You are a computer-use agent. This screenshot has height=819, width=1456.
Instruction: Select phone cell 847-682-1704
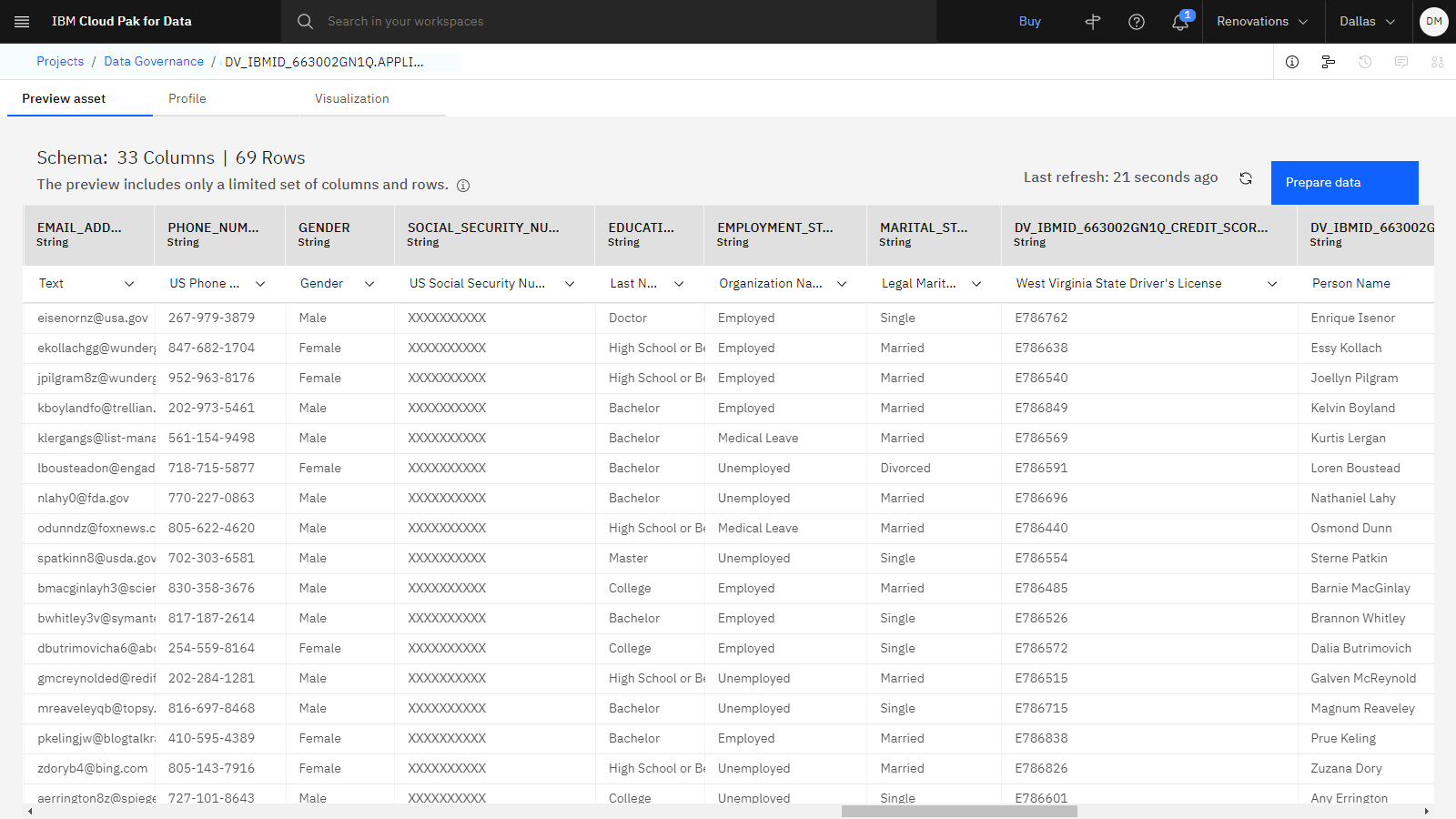(x=211, y=348)
